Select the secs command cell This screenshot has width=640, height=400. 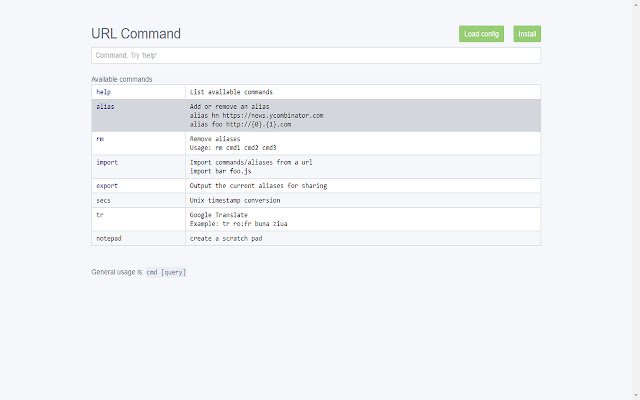pyautogui.click(x=138, y=200)
